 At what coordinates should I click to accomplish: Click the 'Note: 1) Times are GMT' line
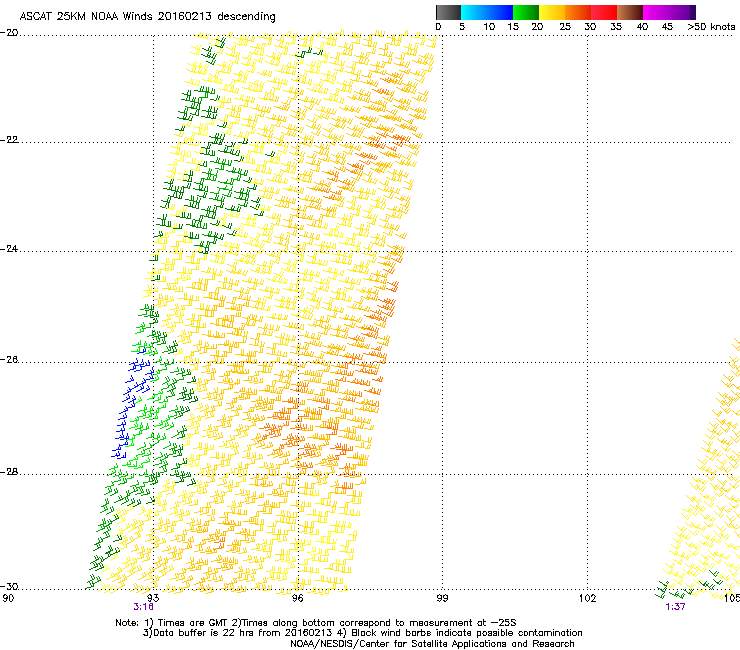316,623
